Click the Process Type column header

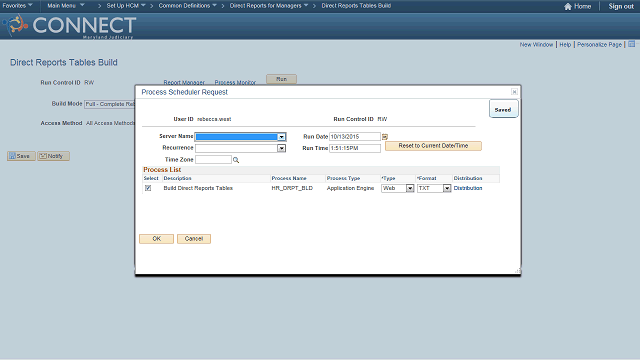pos(343,178)
